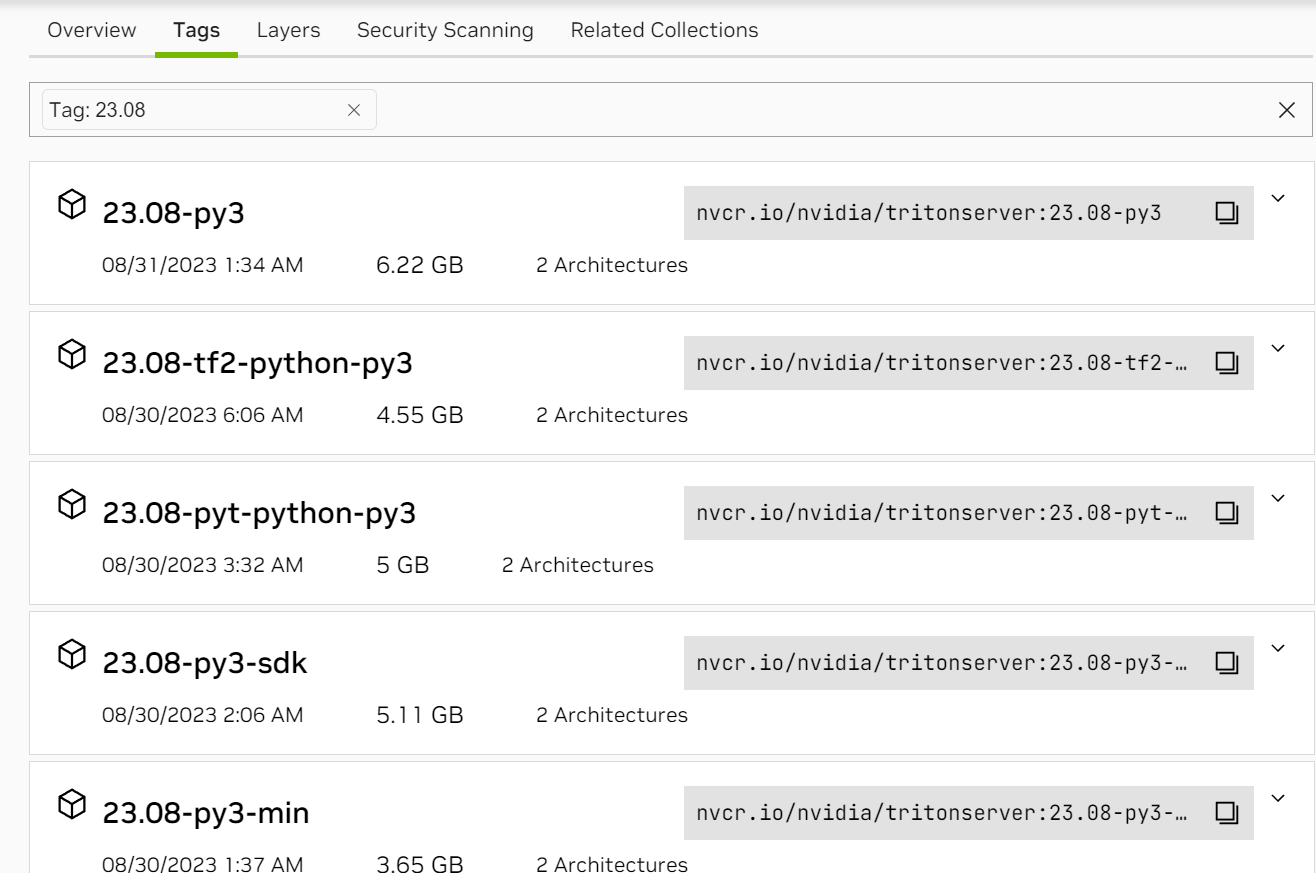
Task: Copy the 23.08-pyt-python-py3 image path
Action: point(1226,512)
